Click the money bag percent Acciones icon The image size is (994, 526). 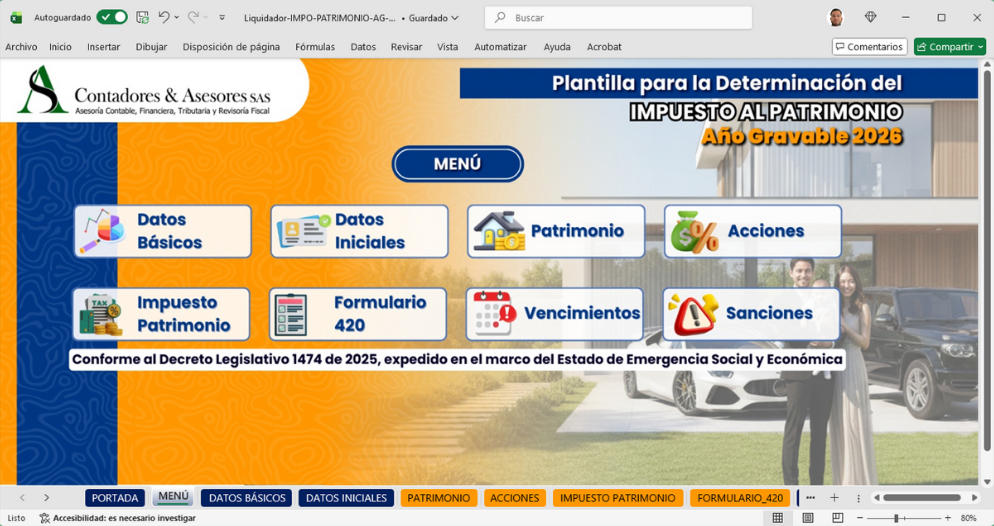click(694, 232)
